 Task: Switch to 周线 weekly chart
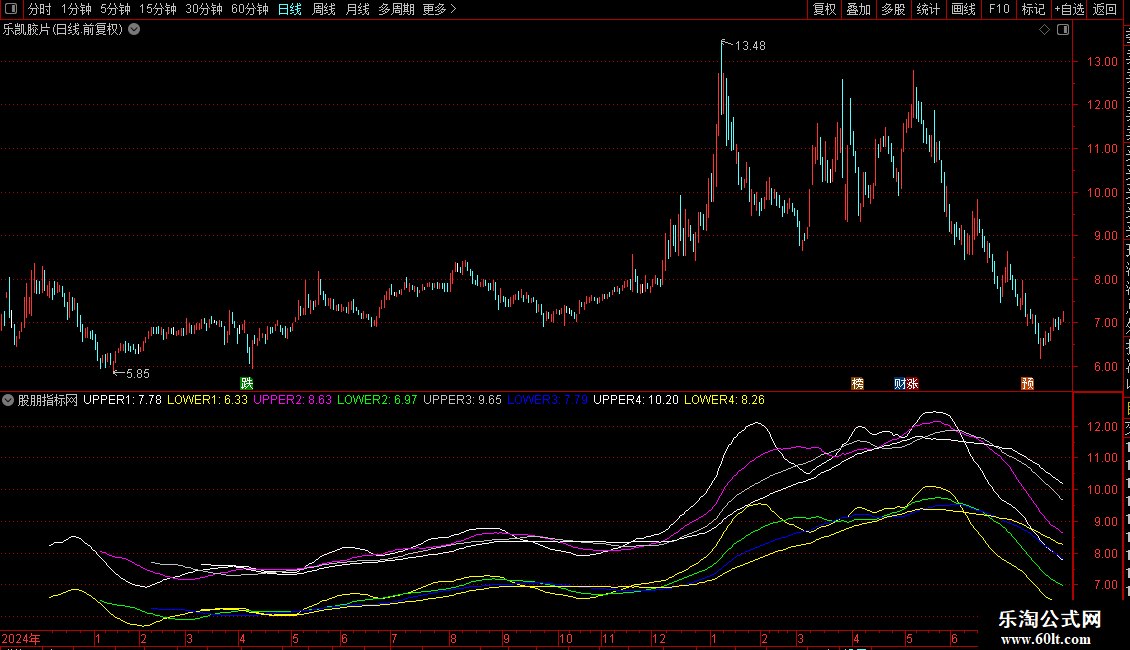324,9
